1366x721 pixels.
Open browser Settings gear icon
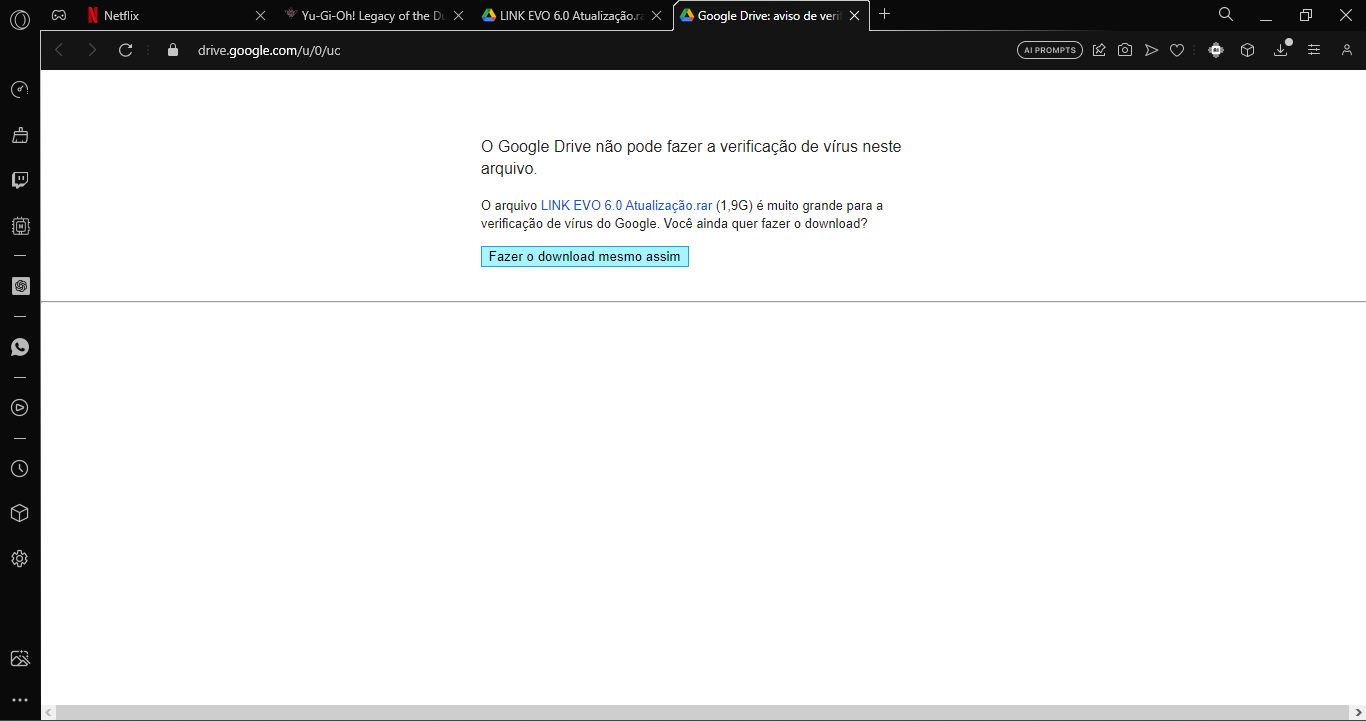pyautogui.click(x=20, y=559)
